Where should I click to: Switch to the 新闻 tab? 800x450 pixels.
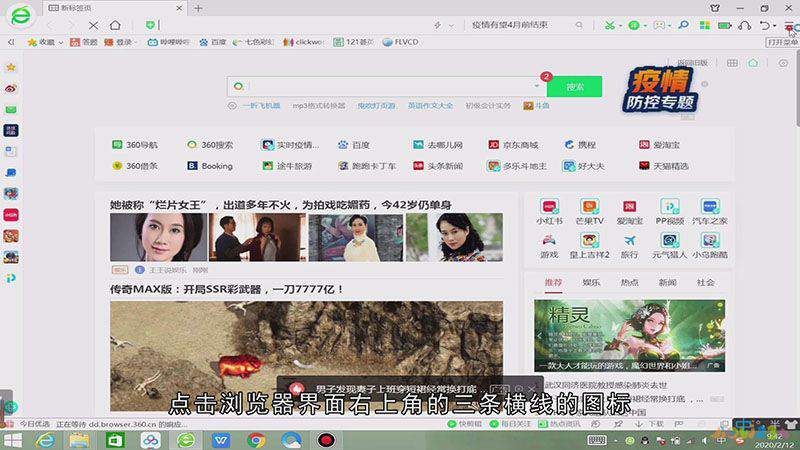(667, 283)
